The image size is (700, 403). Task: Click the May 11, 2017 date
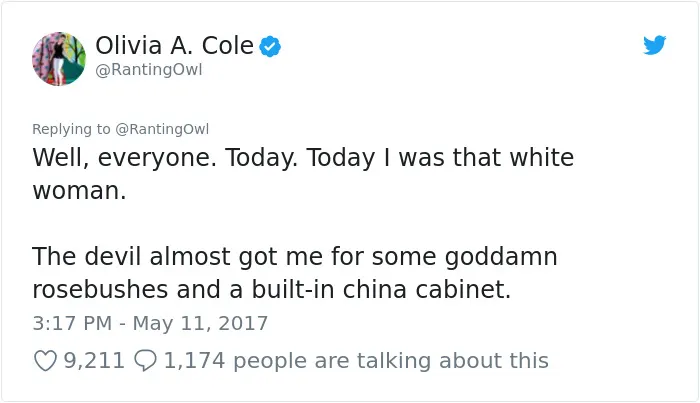click(x=200, y=323)
